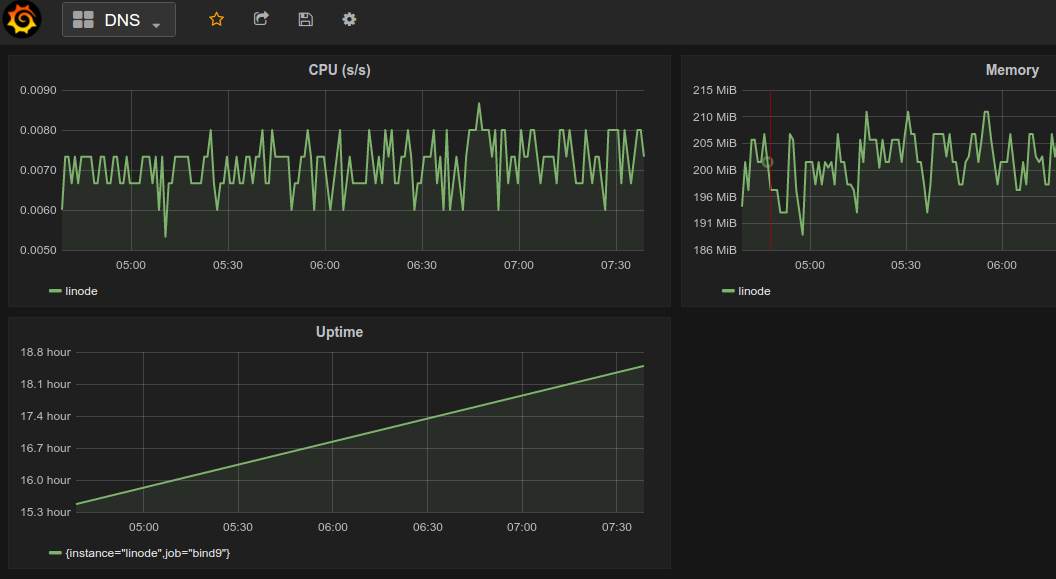Open the DNS dashboard picker dropdown
The height and width of the screenshot is (579, 1056).
tap(119, 20)
